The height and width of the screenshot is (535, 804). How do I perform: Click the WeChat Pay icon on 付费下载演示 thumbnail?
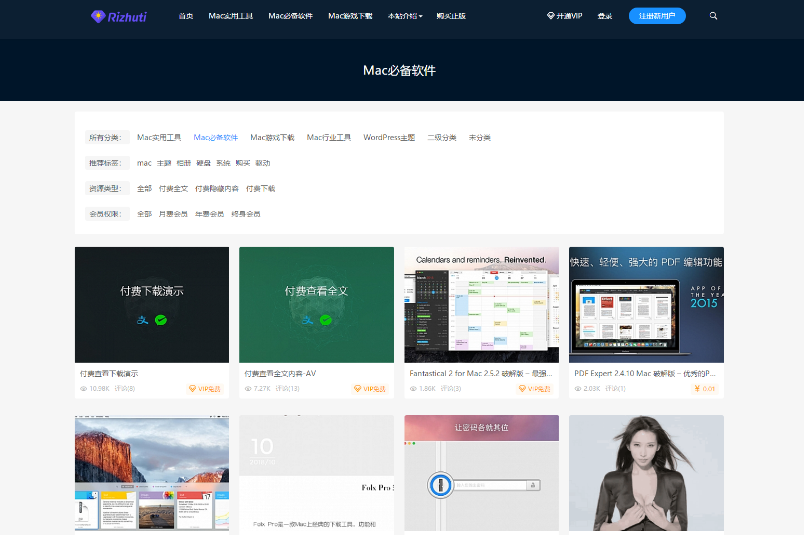161,320
